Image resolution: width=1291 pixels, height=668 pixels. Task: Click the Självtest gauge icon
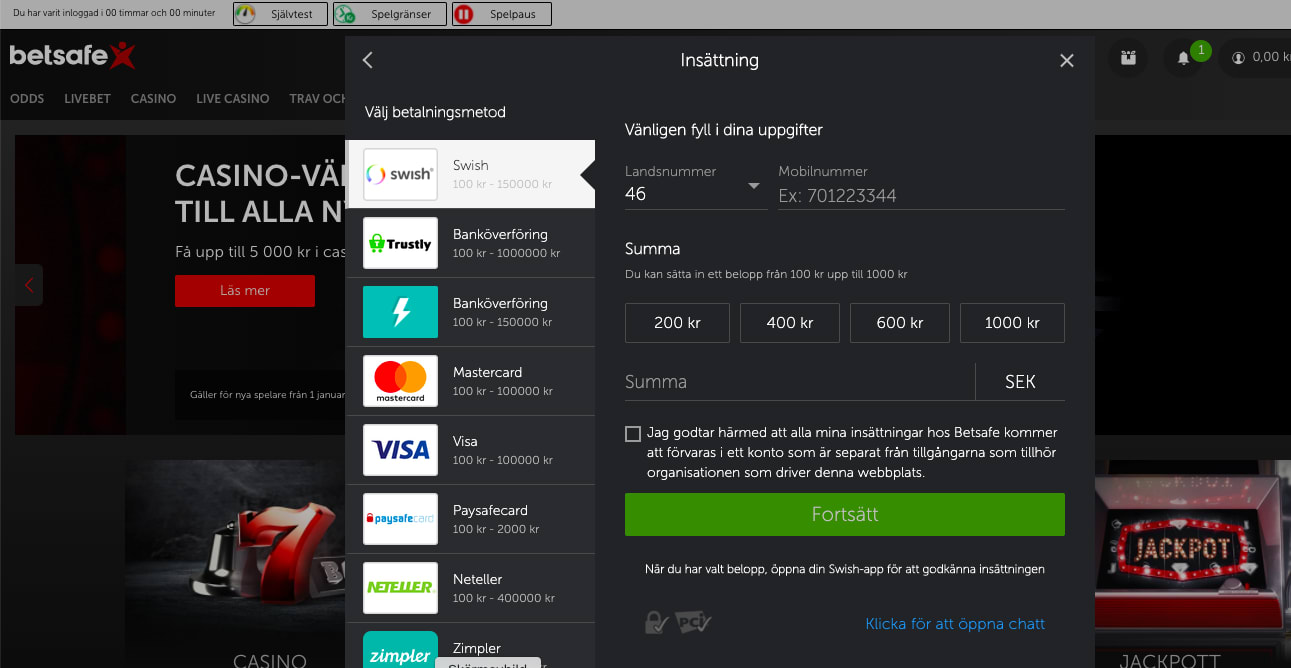(245, 14)
